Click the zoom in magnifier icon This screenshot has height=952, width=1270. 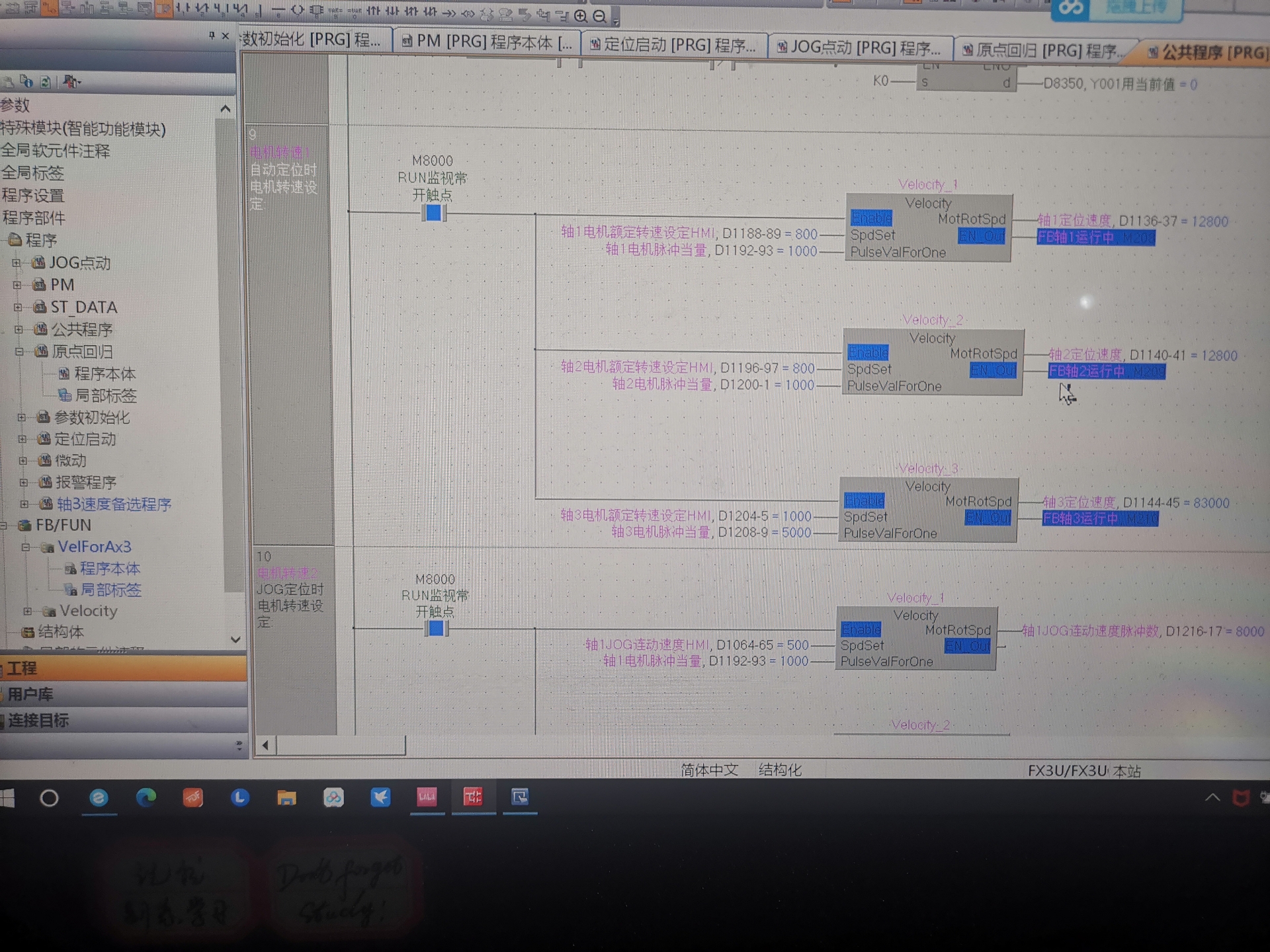[x=581, y=15]
